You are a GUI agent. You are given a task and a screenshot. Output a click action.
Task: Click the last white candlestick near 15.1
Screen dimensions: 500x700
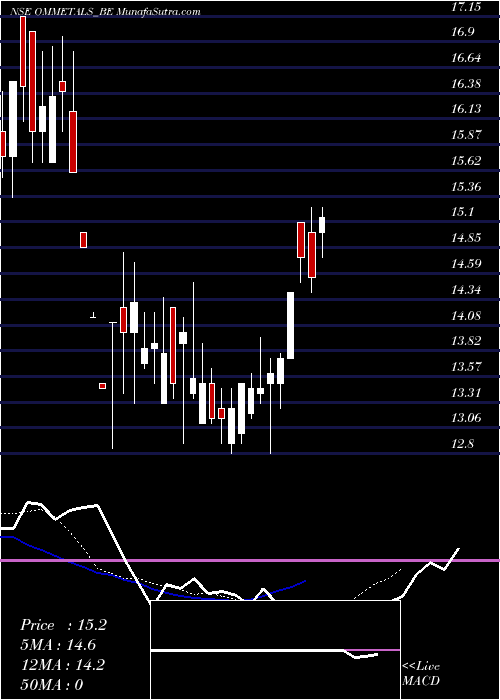pyautogui.click(x=322, y=225)
